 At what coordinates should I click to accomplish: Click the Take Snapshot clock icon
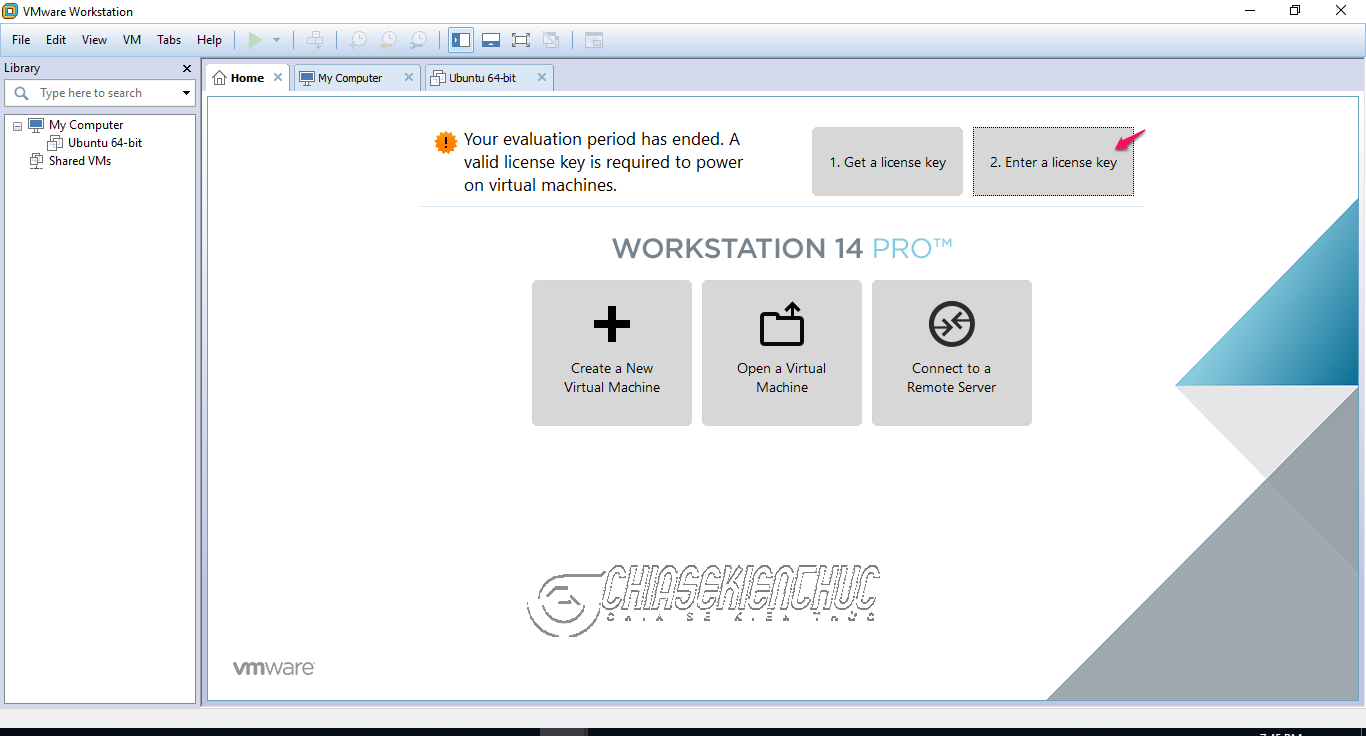point(357,40)
